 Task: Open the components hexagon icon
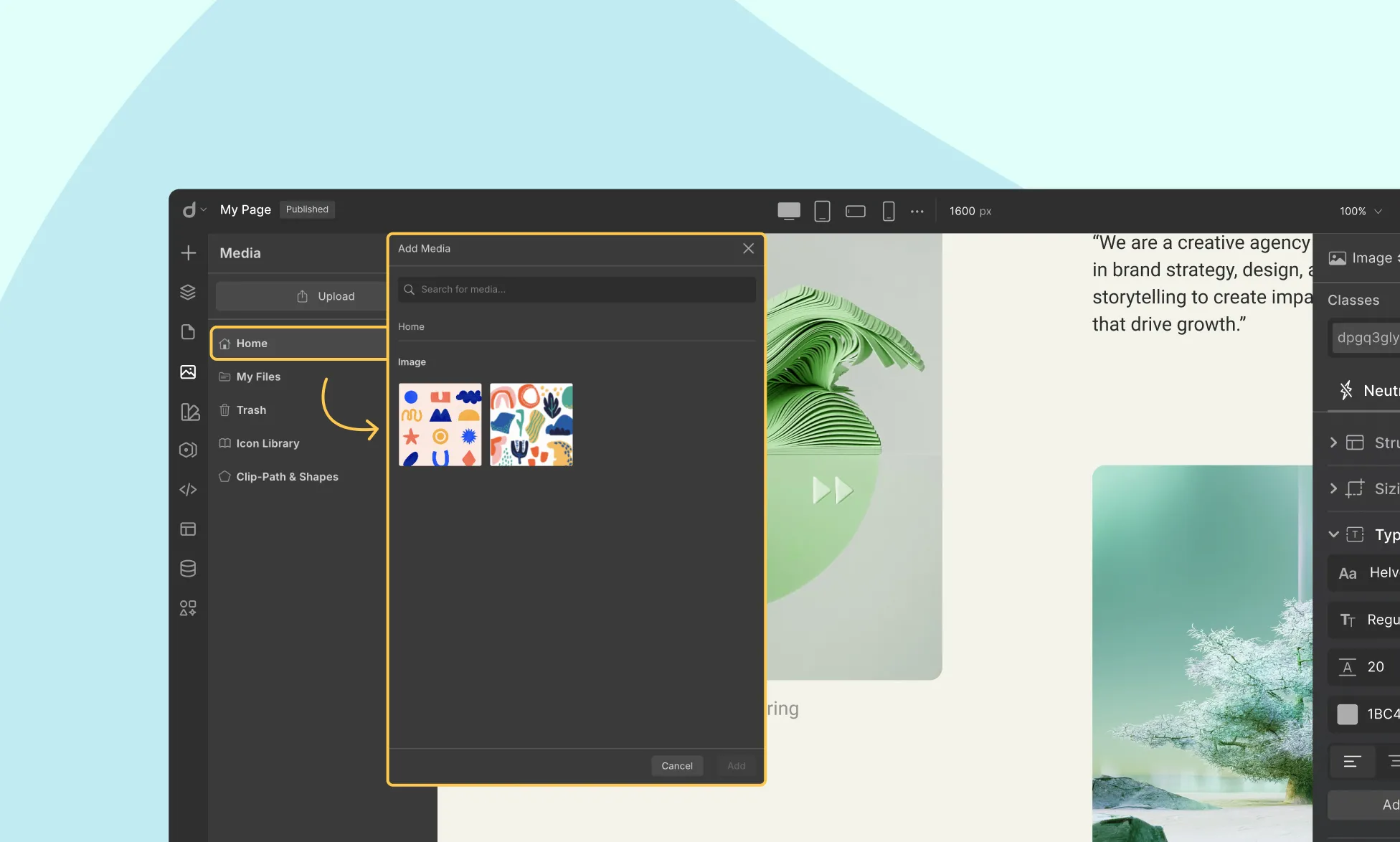point(188,450)
